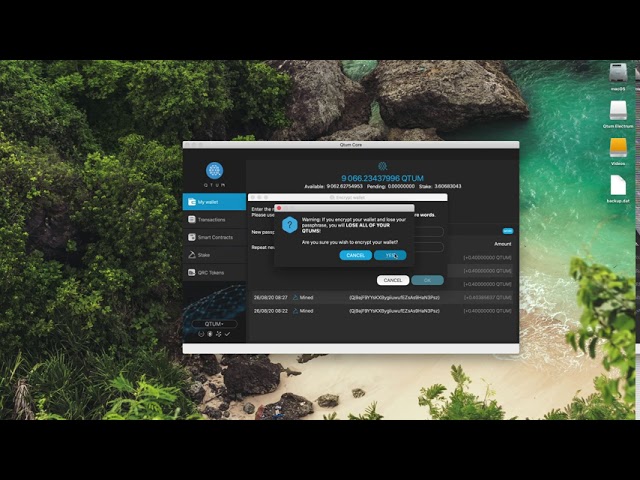
Task: Click the Repeat new passphrase input field
Action: click(429, 247)
